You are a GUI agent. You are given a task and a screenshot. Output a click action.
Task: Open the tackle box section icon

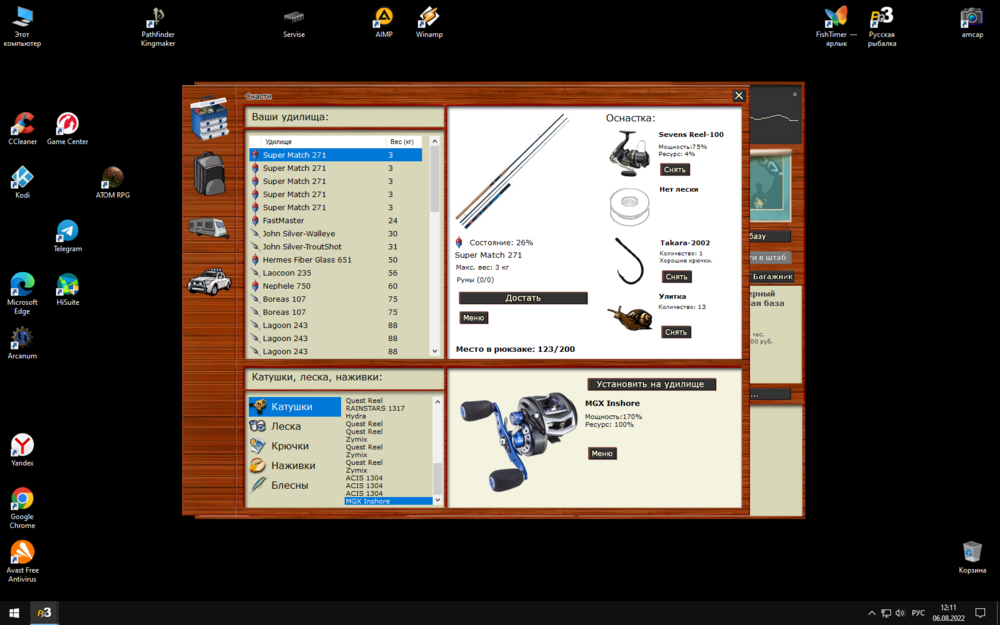coord(209,119)
